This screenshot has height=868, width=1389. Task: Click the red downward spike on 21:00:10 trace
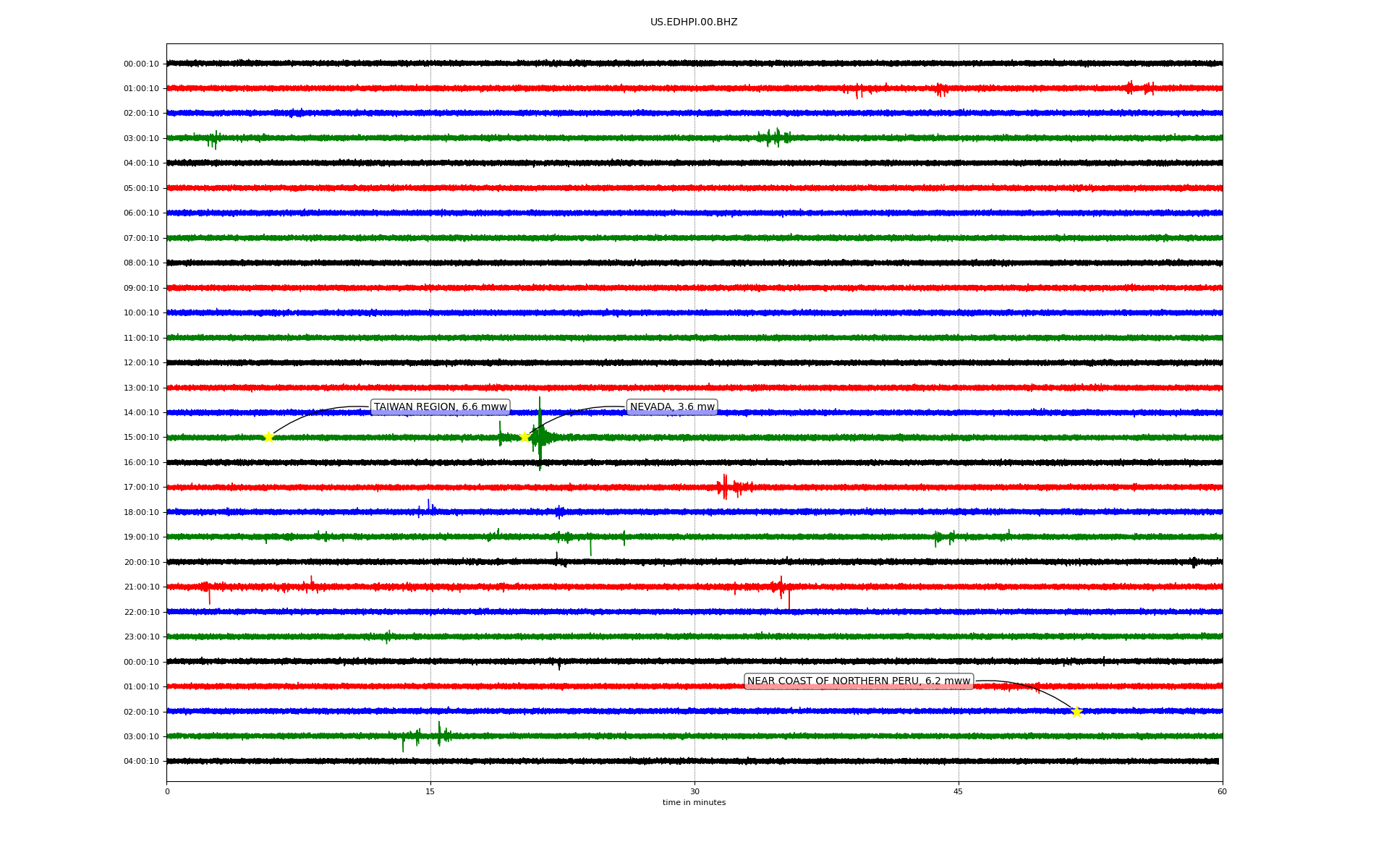pos(789,599)
